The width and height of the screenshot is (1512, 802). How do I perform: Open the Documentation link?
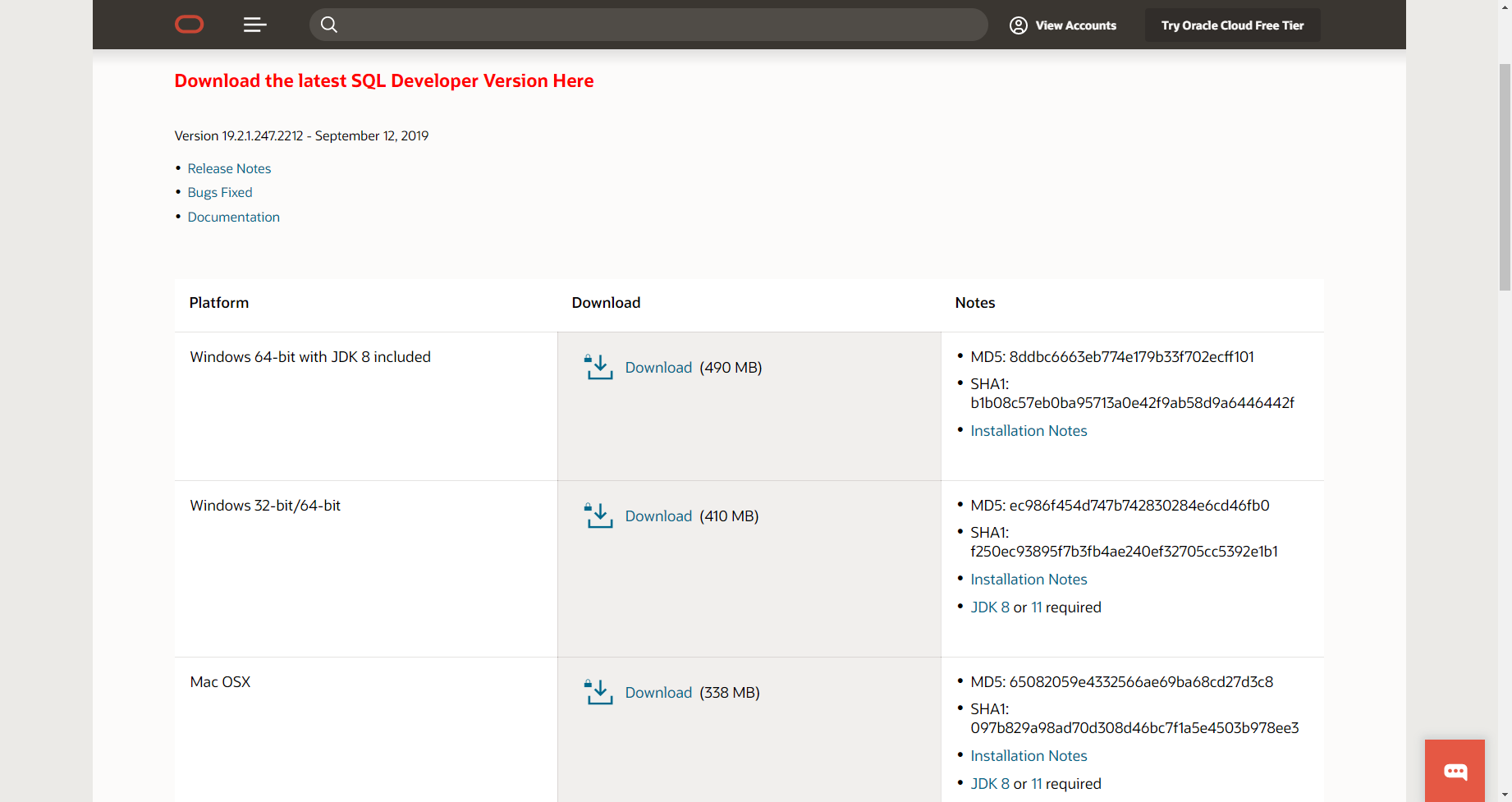(234, 217)
